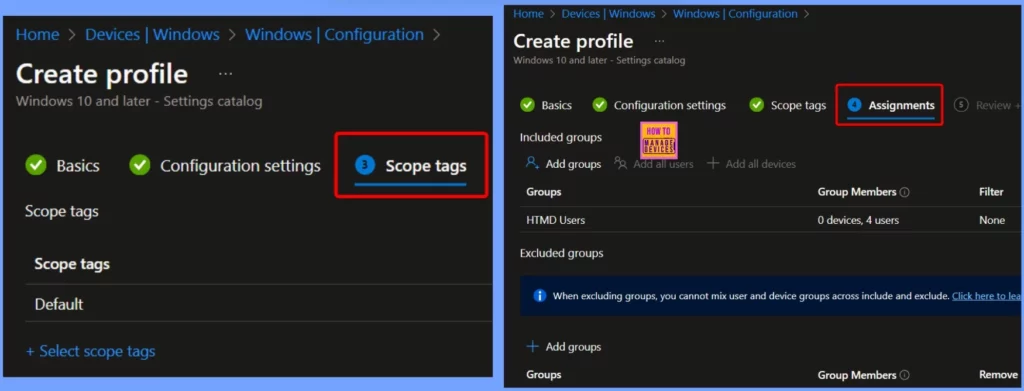
Task: Go to the Basics step in the left panel
Action: [63, 166]
